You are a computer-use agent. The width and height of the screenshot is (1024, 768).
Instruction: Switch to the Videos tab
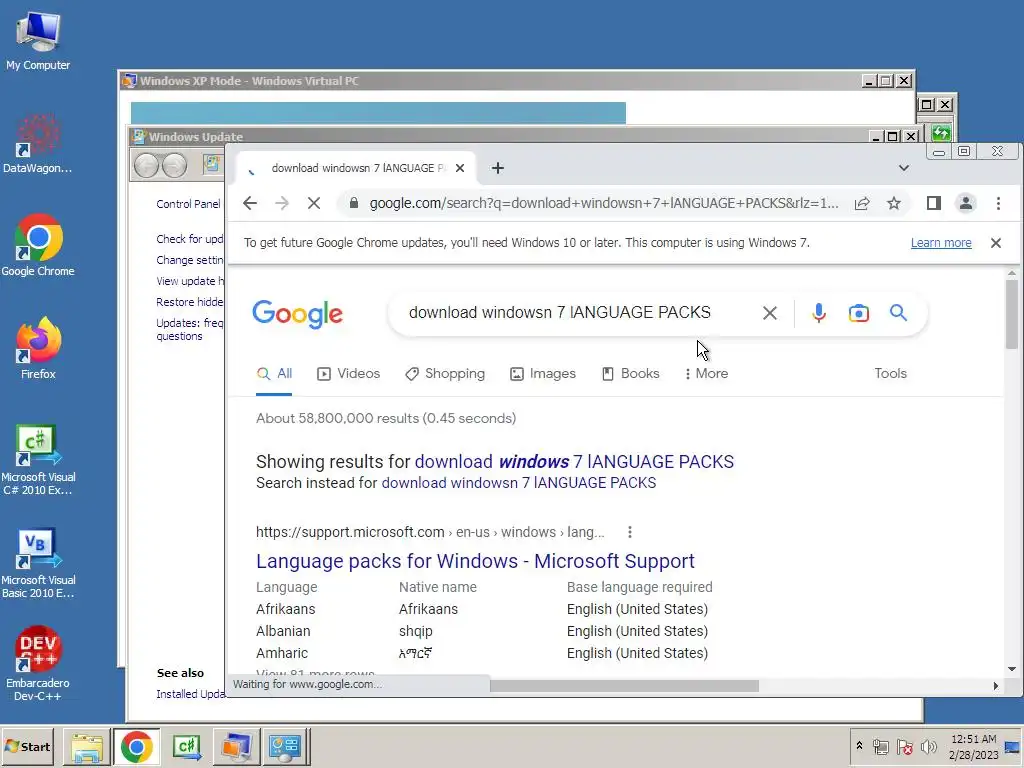[349, 374]
